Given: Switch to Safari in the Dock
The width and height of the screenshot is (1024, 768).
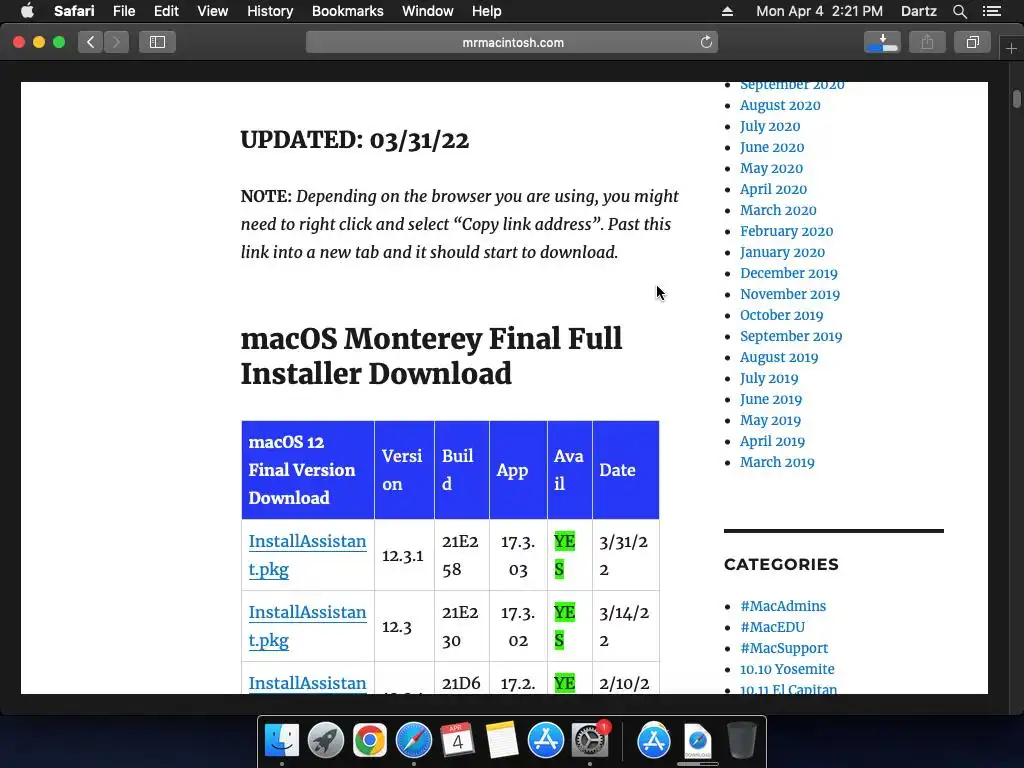Looking at the screenshot, I should tap(414, 741).
